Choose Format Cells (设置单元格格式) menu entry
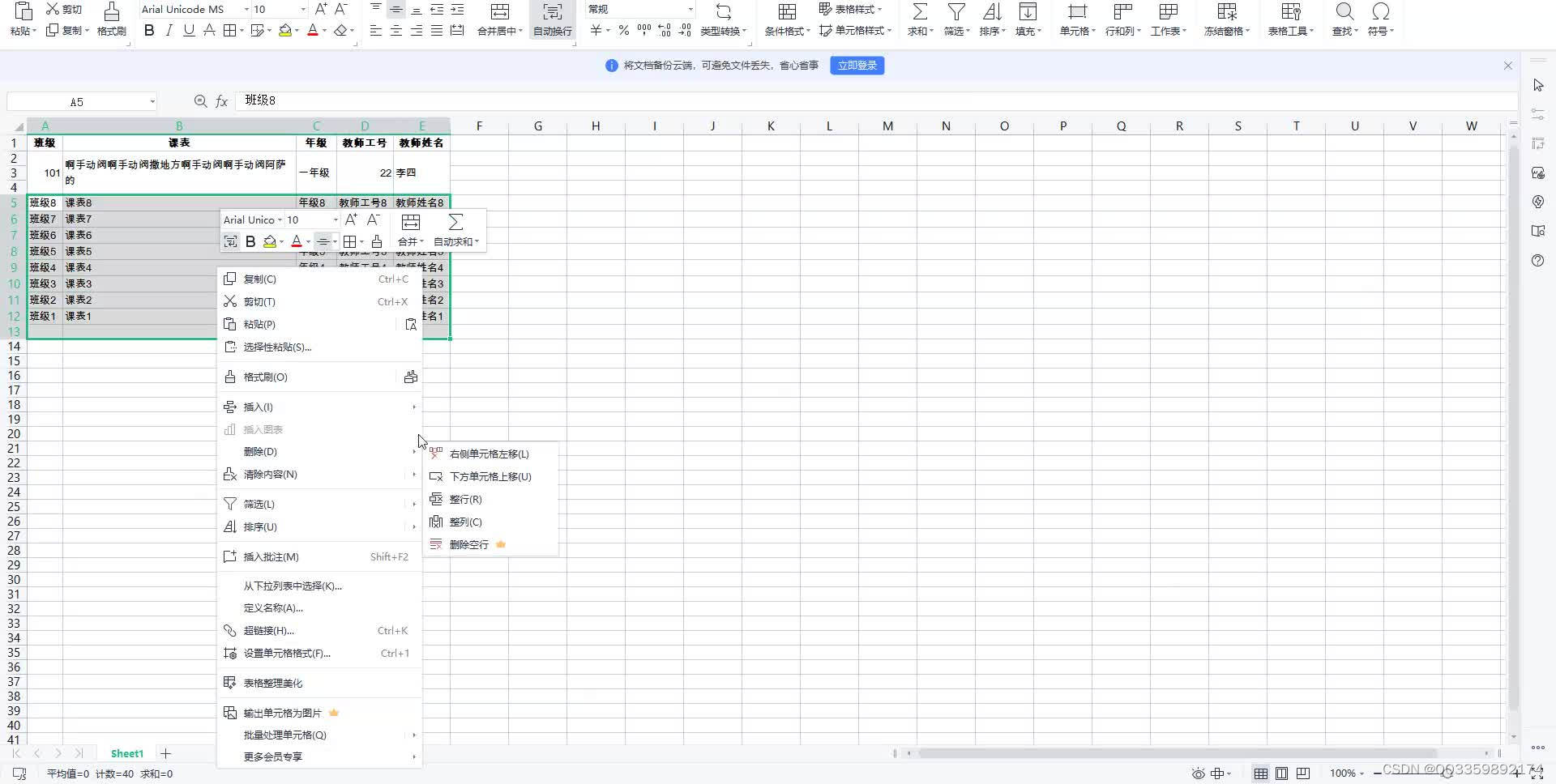The width and height of the screenshot is (1556, 784). [319, 653]
